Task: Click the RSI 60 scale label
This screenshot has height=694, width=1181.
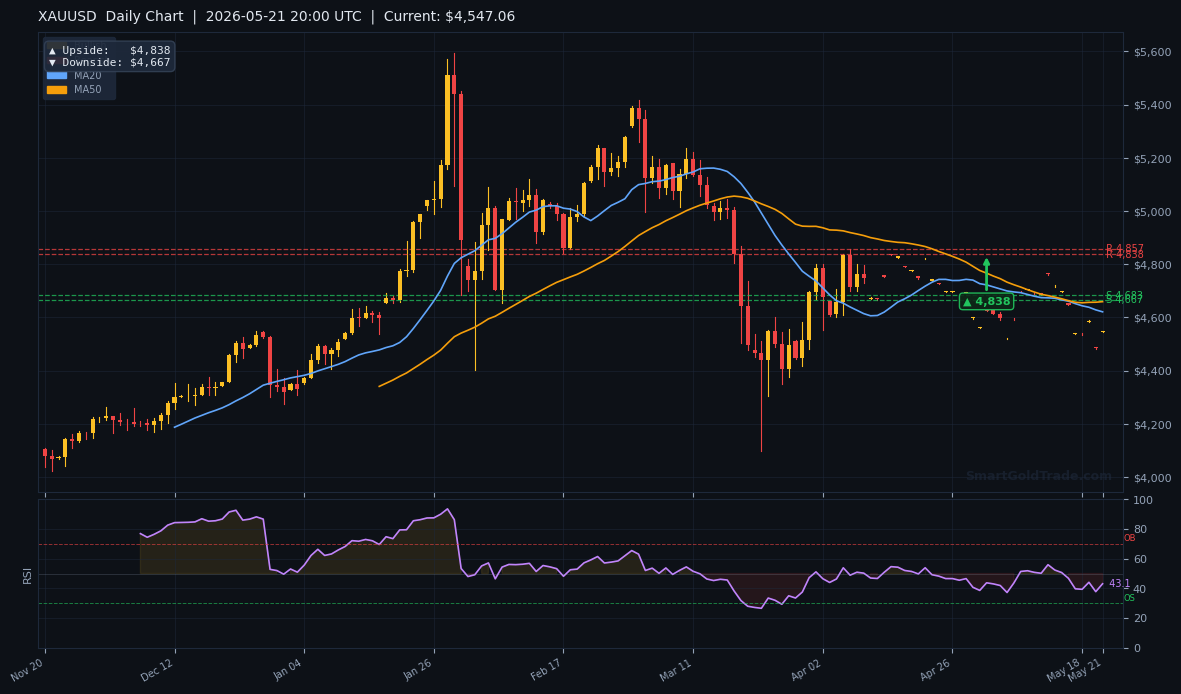Action: [x=1140, y=559]
